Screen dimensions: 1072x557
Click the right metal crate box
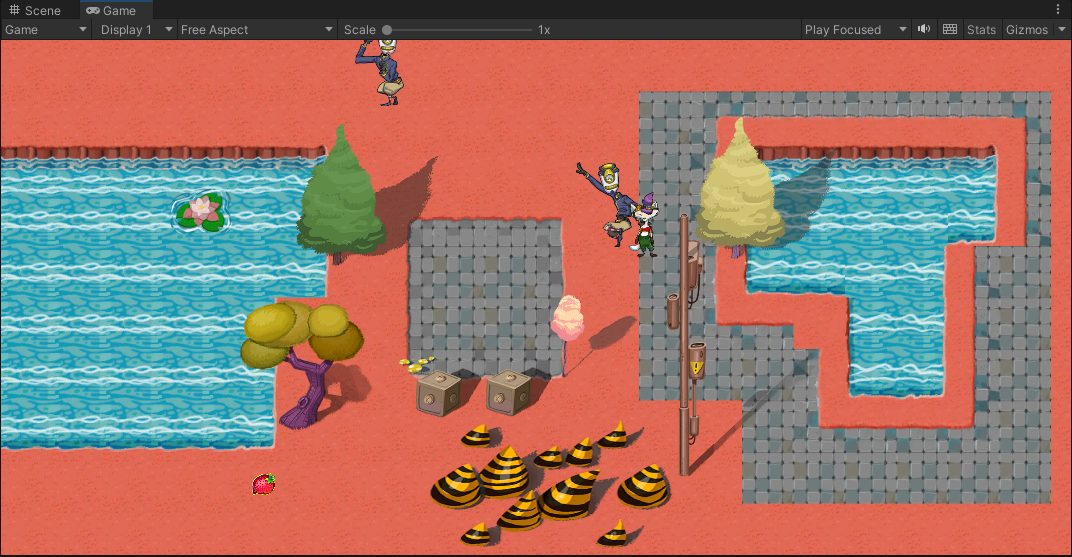pyautogui.click(x=508, y=392)
